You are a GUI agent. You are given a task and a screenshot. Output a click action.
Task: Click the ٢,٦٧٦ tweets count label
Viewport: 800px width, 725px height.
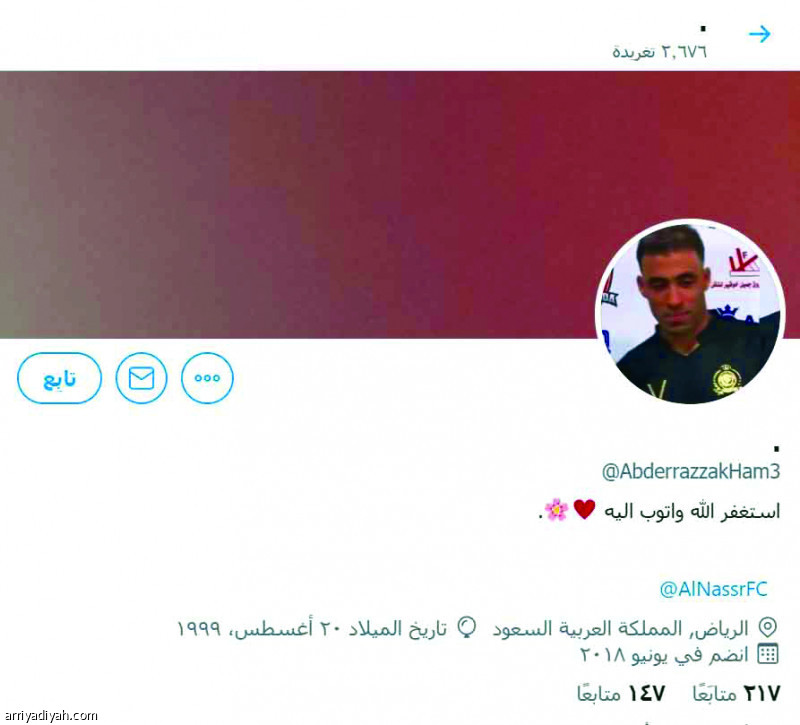click(660, 52)
